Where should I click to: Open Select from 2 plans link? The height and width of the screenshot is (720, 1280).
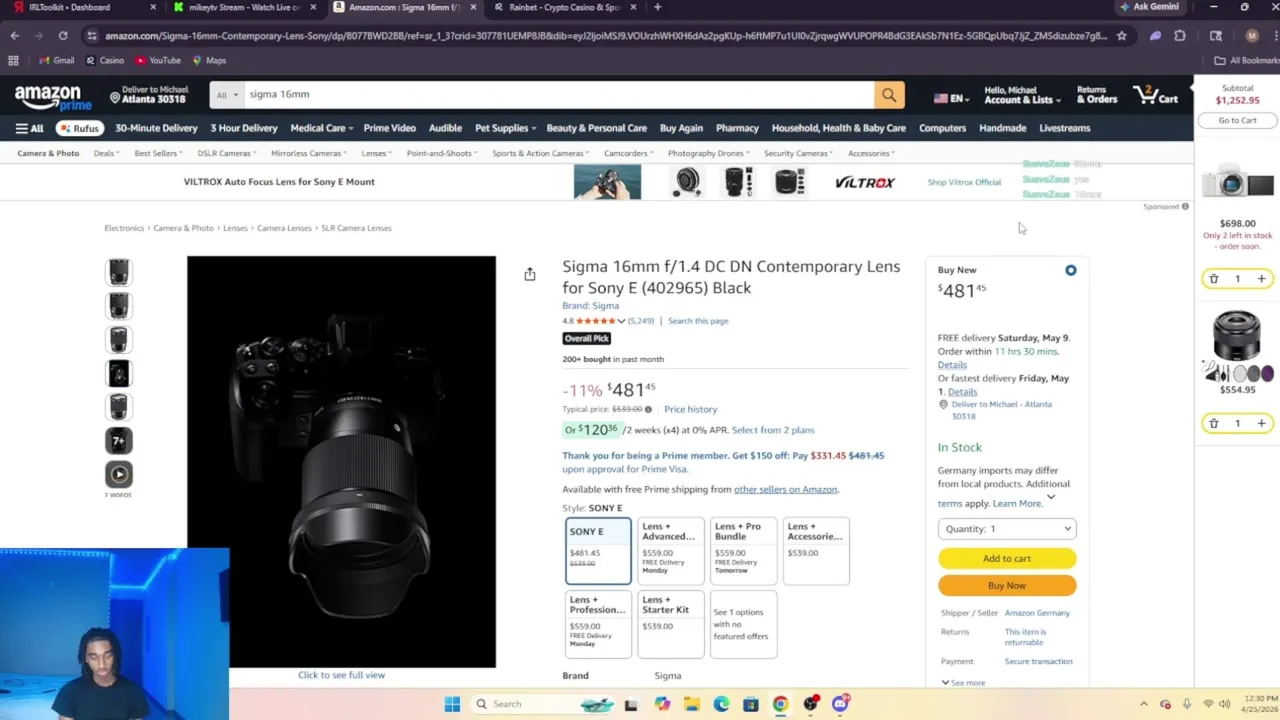[773, 430]
